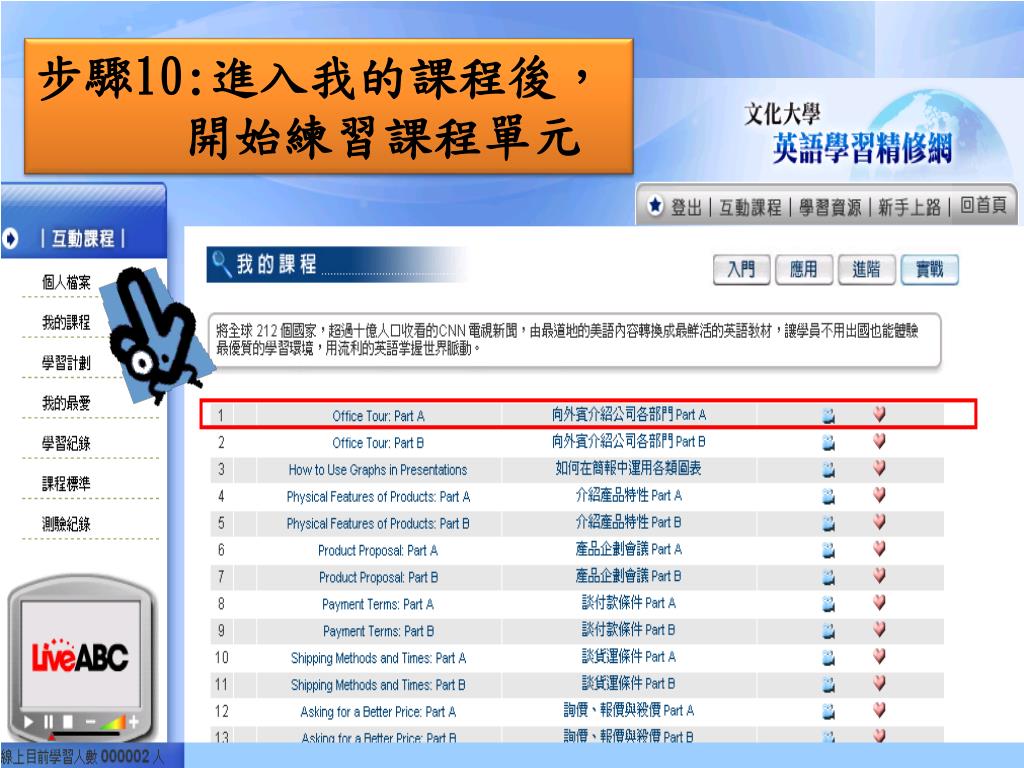Open 課程標準 in sidebar
The width and height of the screenshot is (1024, 768).
(66, 483)
